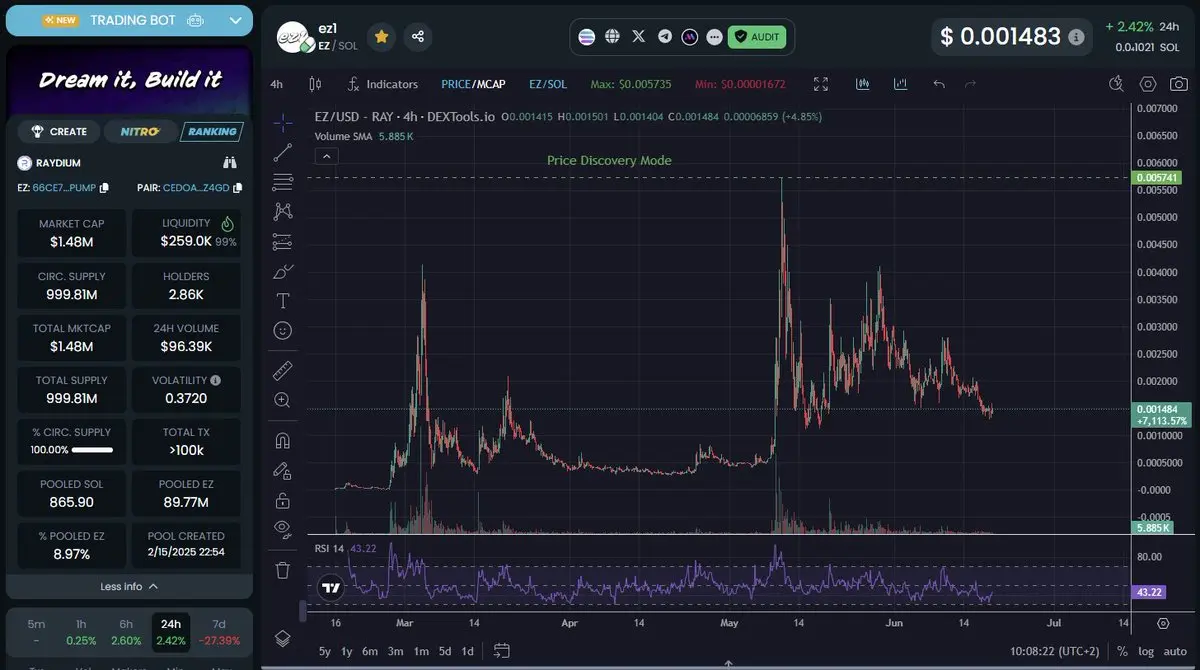Set chart range to 3m
Screen dimensions: 1200x670
pos(396,652)
